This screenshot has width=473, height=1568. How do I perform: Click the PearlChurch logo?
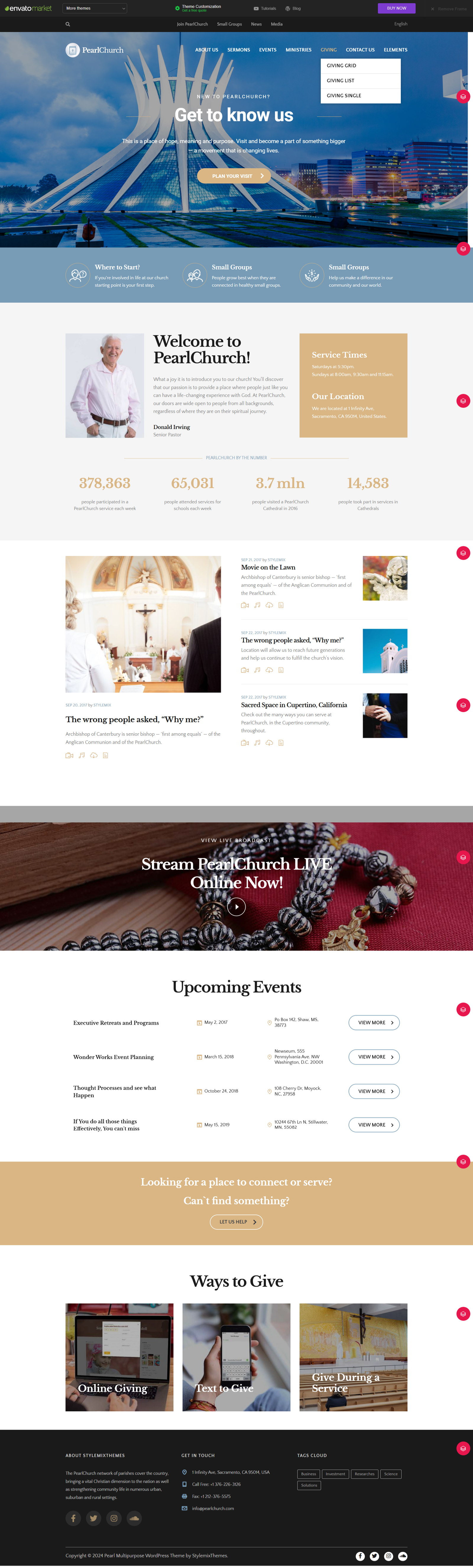(94, 50)
